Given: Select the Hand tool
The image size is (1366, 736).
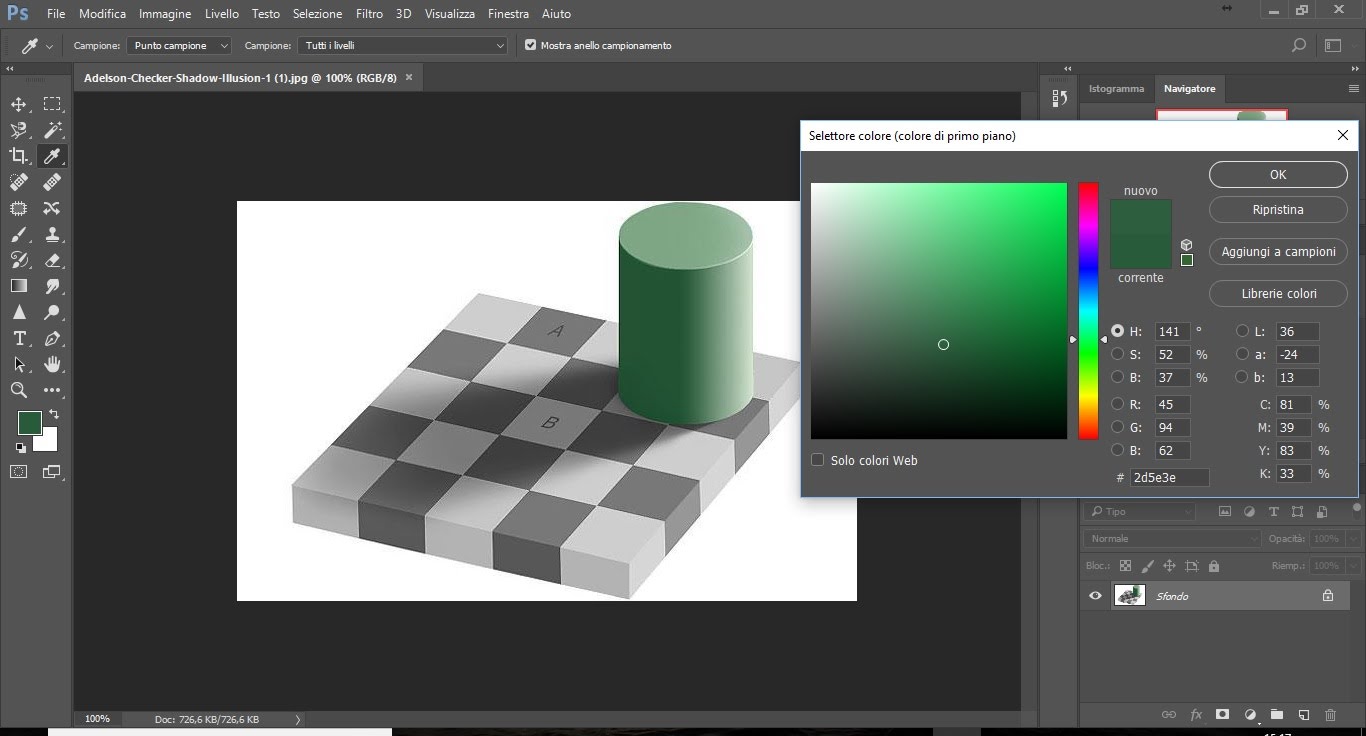Looking at the screenshot, I should pyautogui.click(x=52, y=364).
